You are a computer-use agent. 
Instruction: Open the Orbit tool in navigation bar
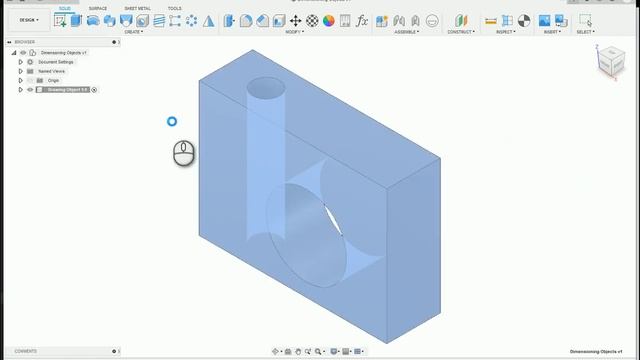[x=276, y=351]
